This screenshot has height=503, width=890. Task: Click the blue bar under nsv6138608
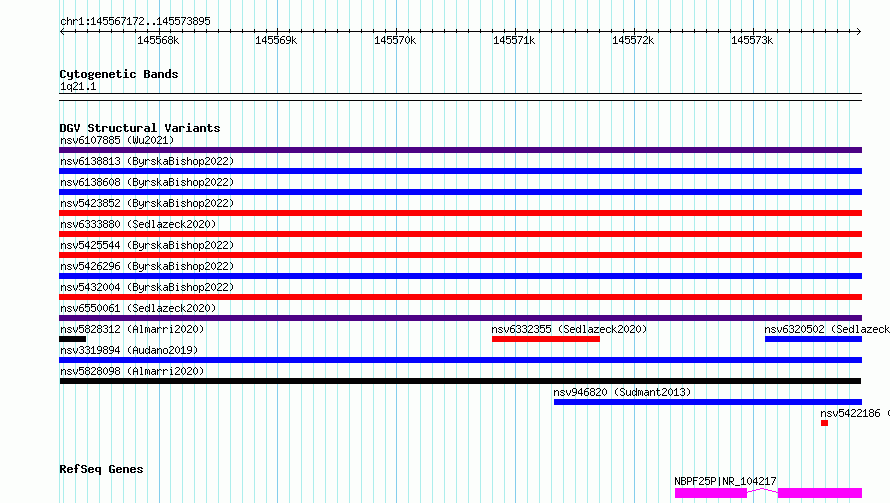pyautogui.click(x=460, y=192)
